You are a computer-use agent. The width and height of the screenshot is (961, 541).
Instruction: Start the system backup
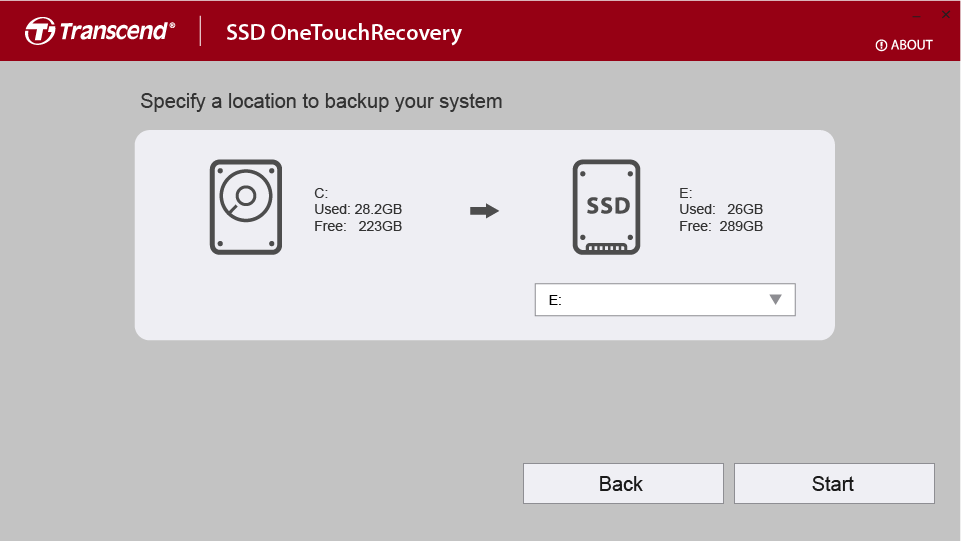pos(834,483)
